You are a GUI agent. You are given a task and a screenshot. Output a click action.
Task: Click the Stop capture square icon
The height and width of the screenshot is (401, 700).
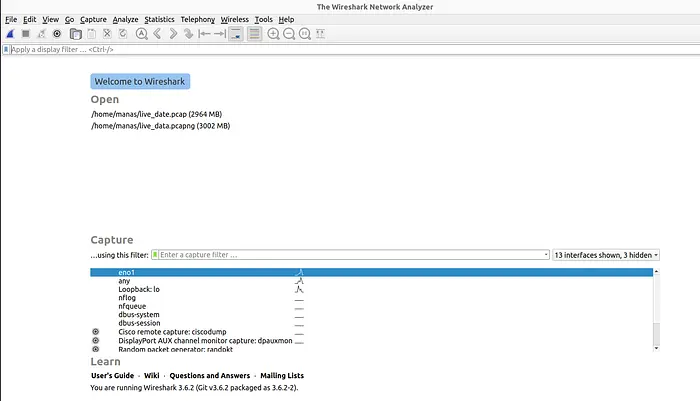point(26,34)
